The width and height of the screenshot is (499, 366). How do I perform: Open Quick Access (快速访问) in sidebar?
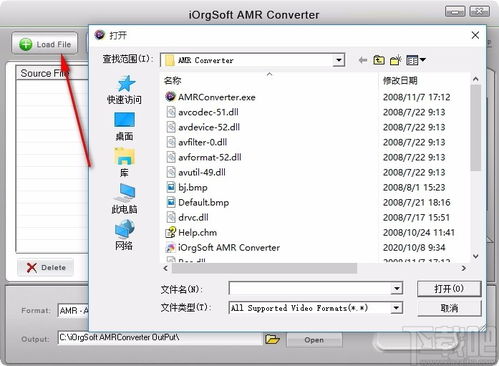[124, 89]
